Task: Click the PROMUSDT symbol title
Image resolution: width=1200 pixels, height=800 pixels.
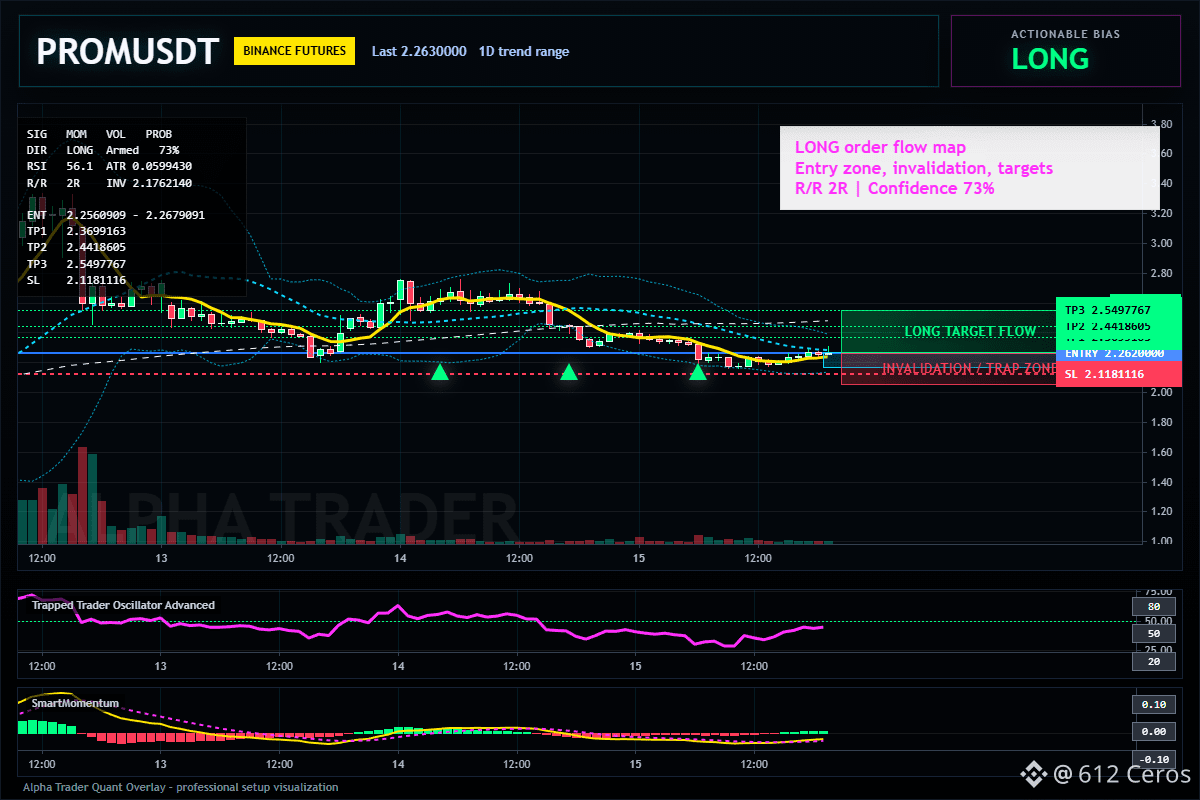Action: 127,52
